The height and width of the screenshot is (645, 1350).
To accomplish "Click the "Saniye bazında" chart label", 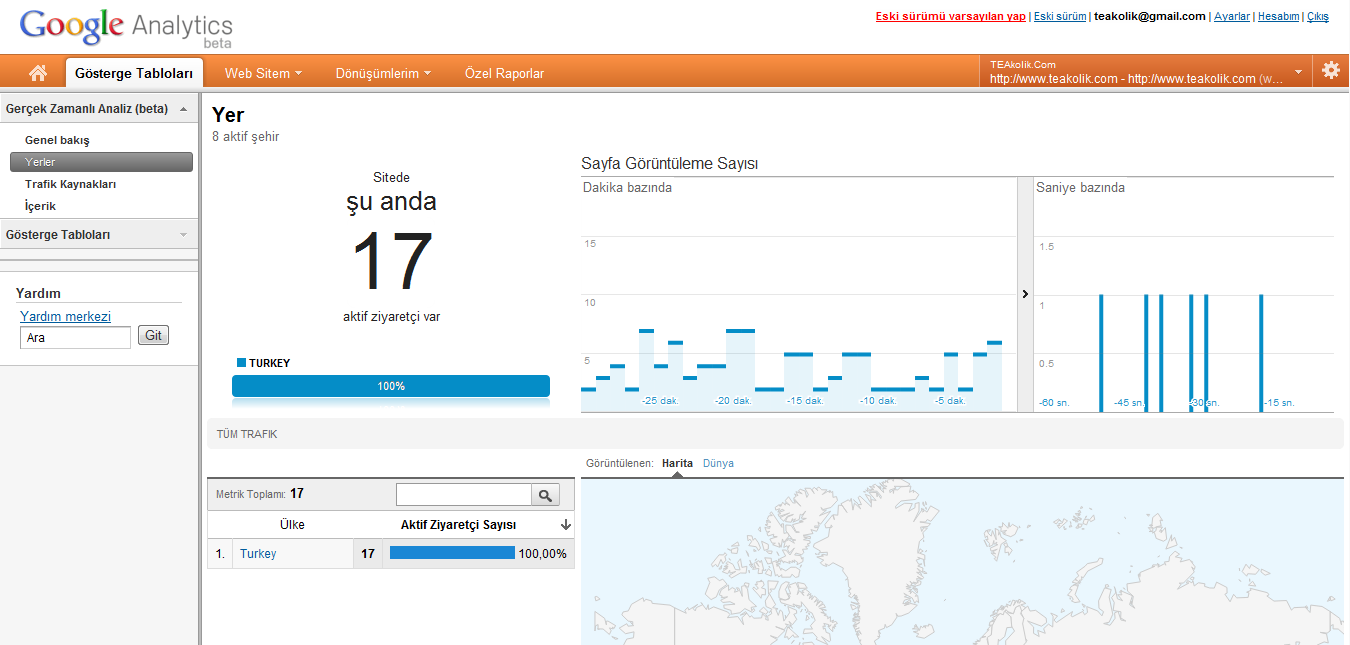I will click(x=1080, y=188).
